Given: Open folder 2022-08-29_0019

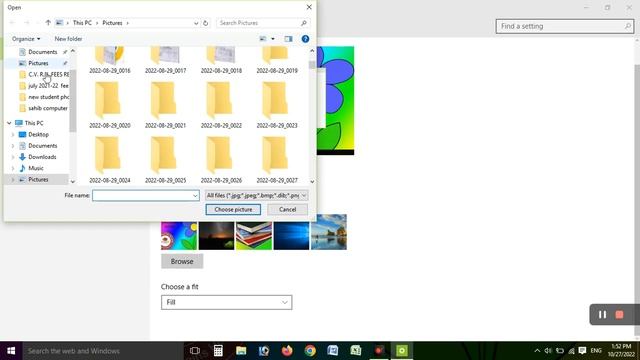Looking at the screenshot, I should coord(277,60).
